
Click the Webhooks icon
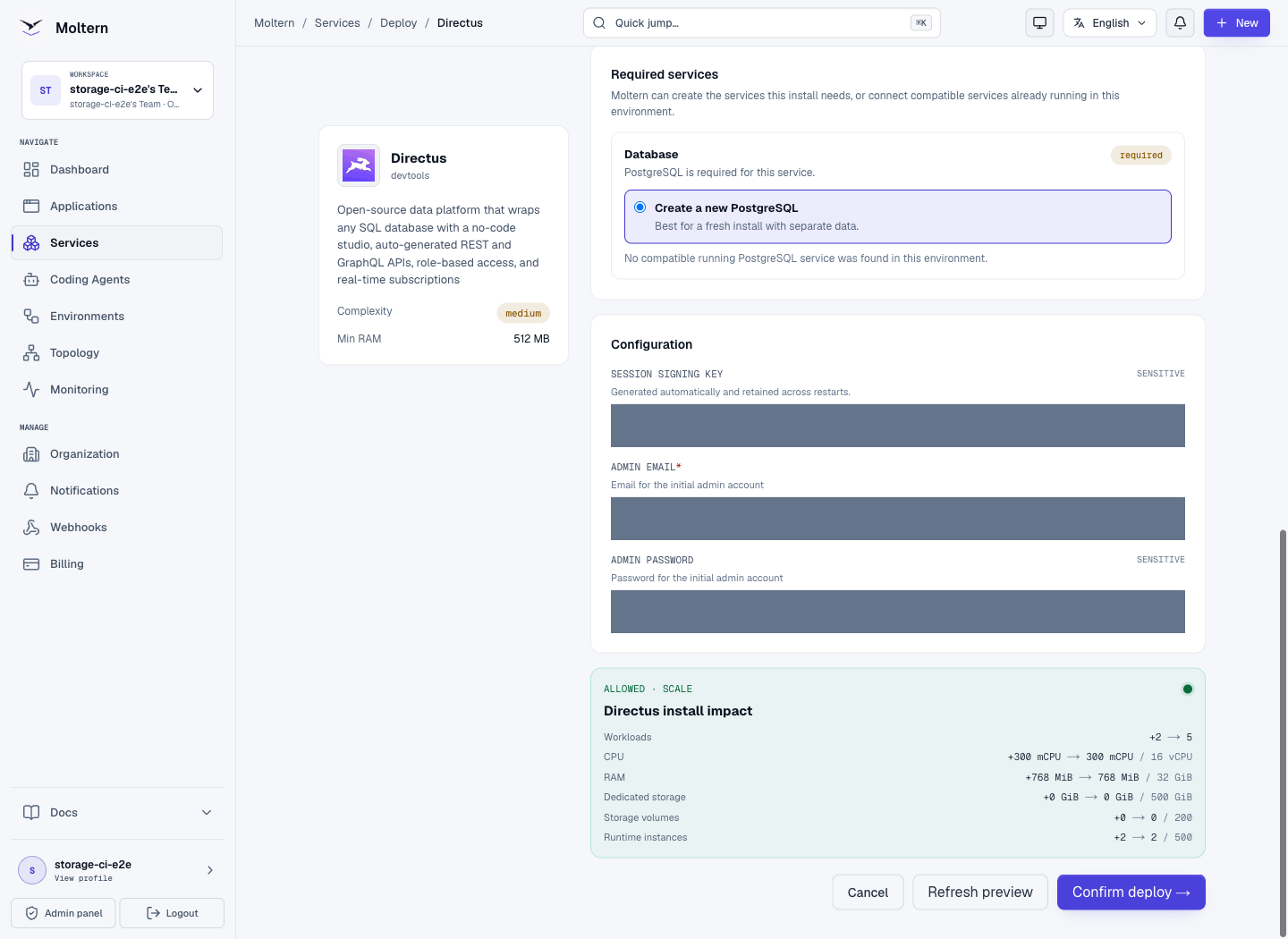[x=31, y=528]
